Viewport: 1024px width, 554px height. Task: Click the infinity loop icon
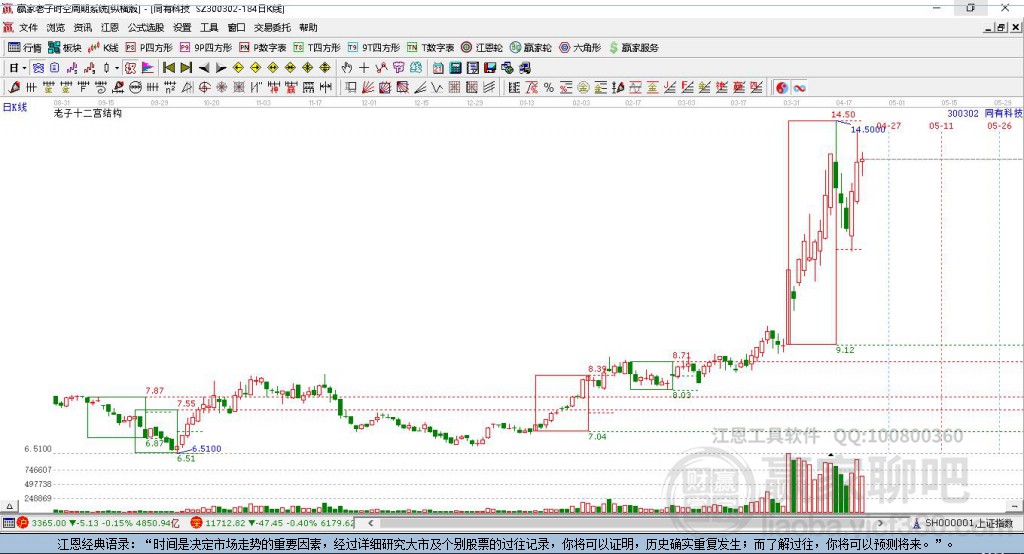[799, 88]
